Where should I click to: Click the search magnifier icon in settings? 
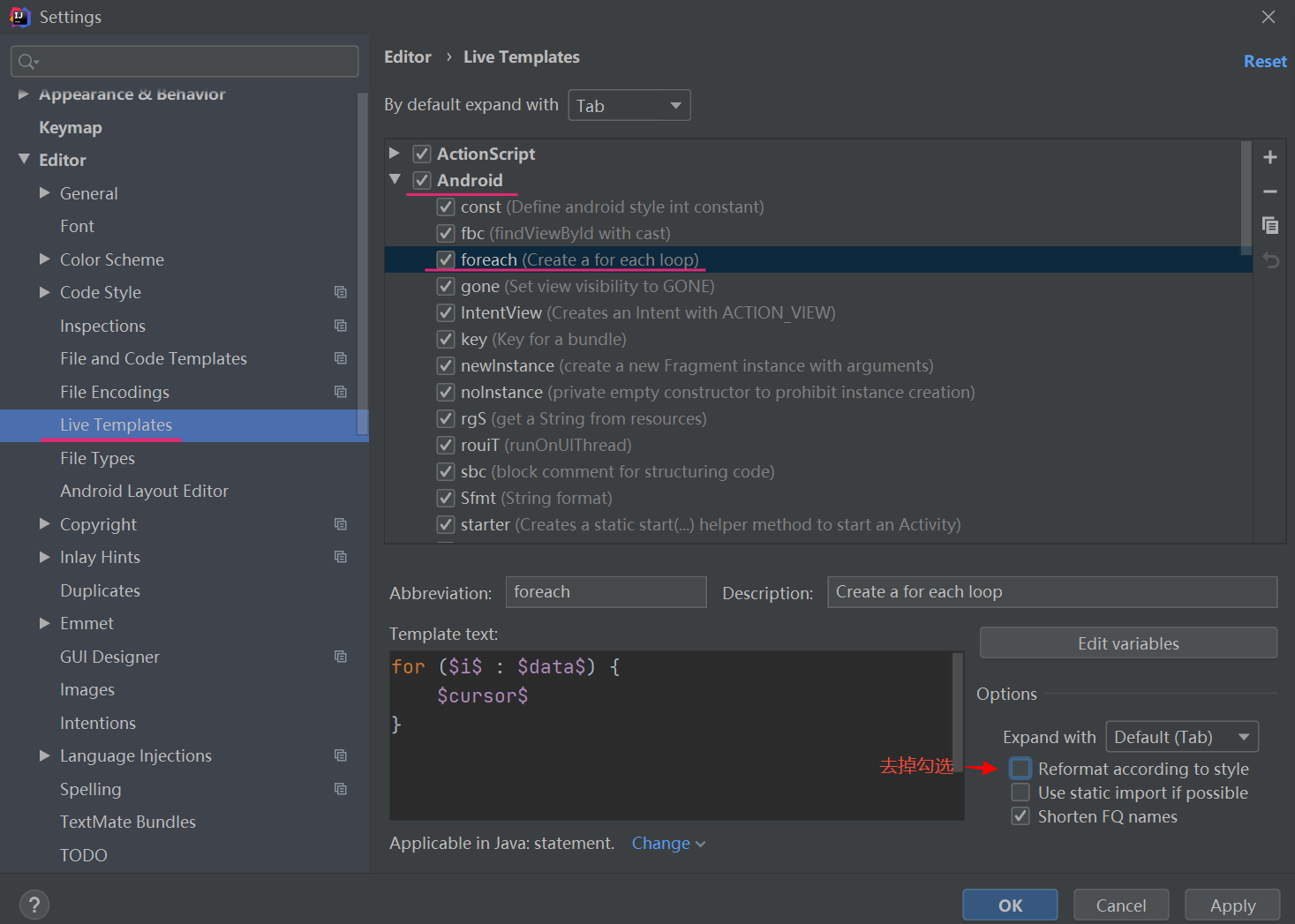point(27,61)
